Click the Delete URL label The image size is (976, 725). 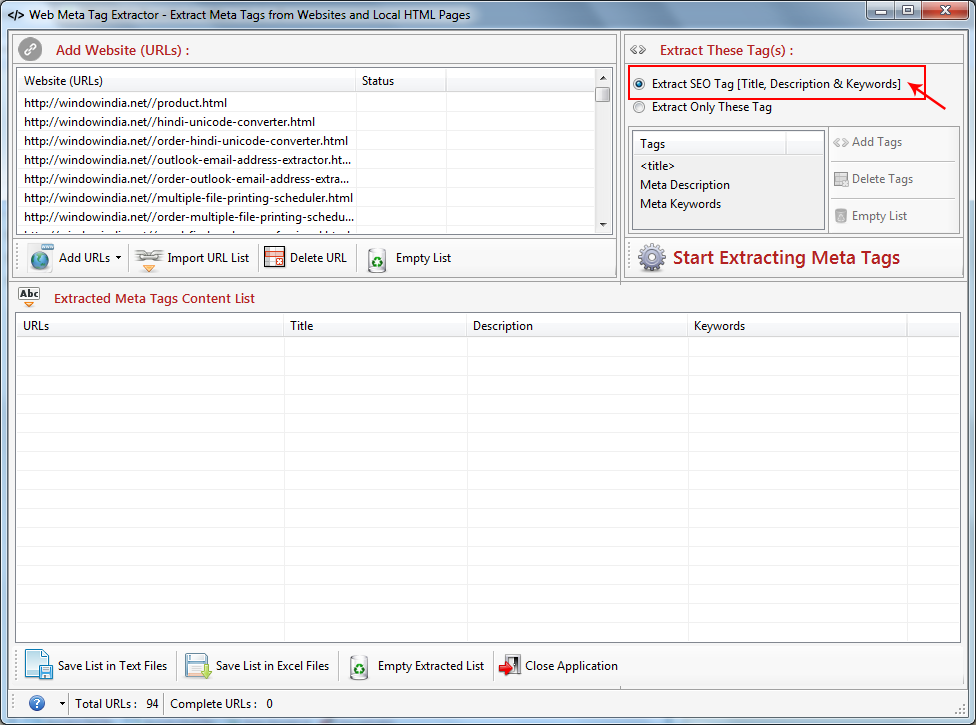pos(318,258)
